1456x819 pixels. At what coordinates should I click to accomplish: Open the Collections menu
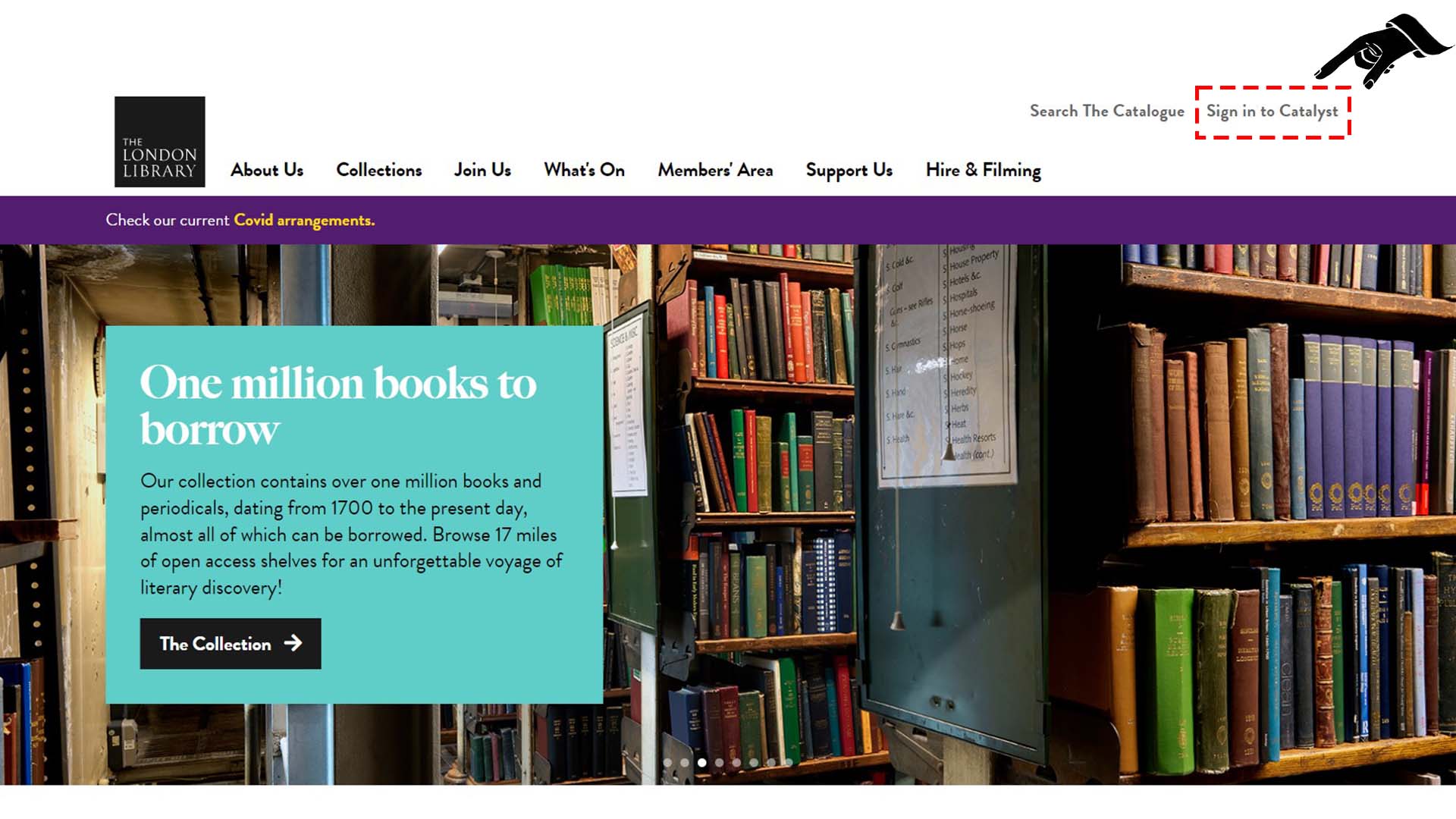click(379, 170)
